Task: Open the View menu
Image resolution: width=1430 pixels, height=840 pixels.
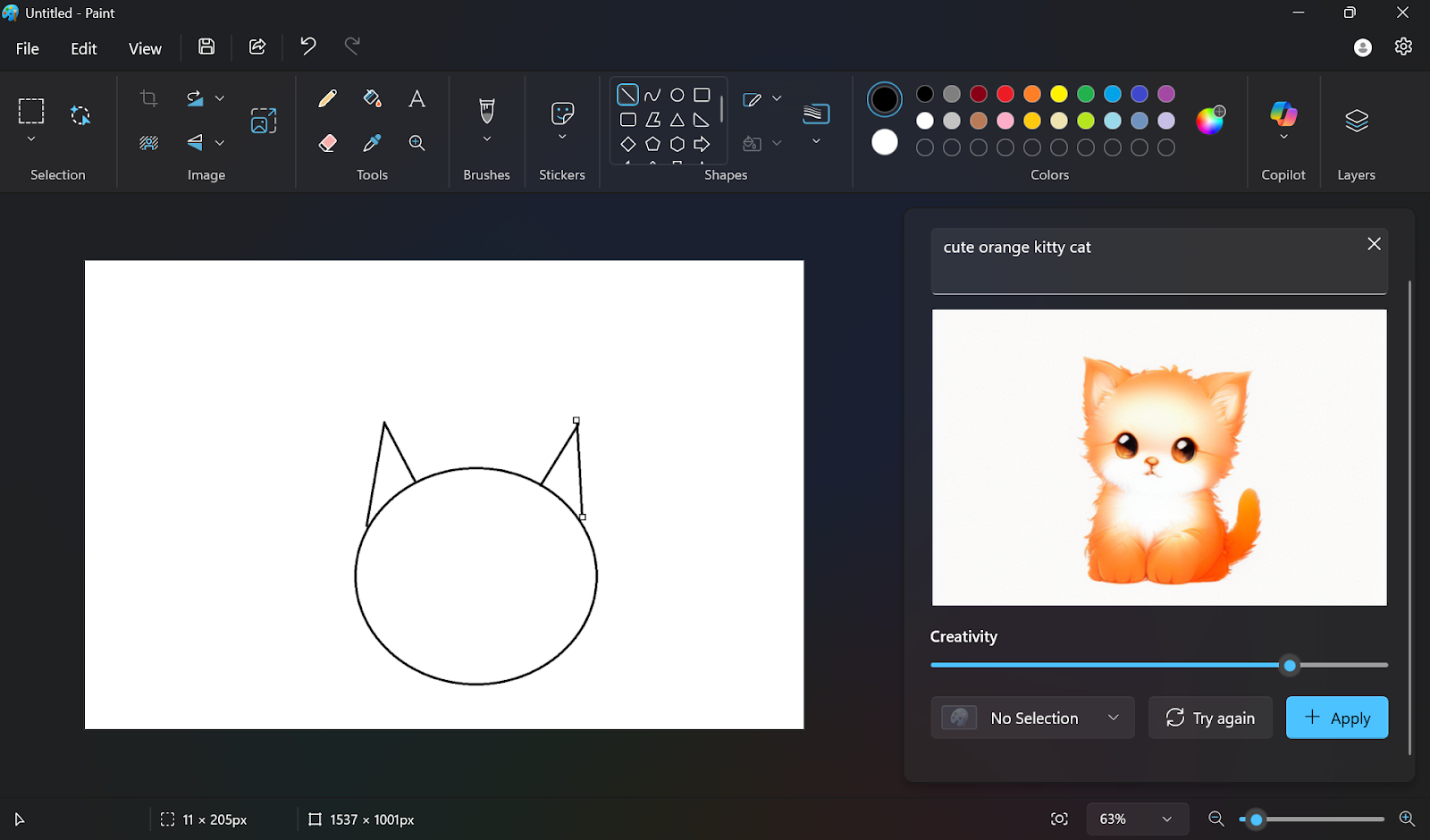Action: 145,48
